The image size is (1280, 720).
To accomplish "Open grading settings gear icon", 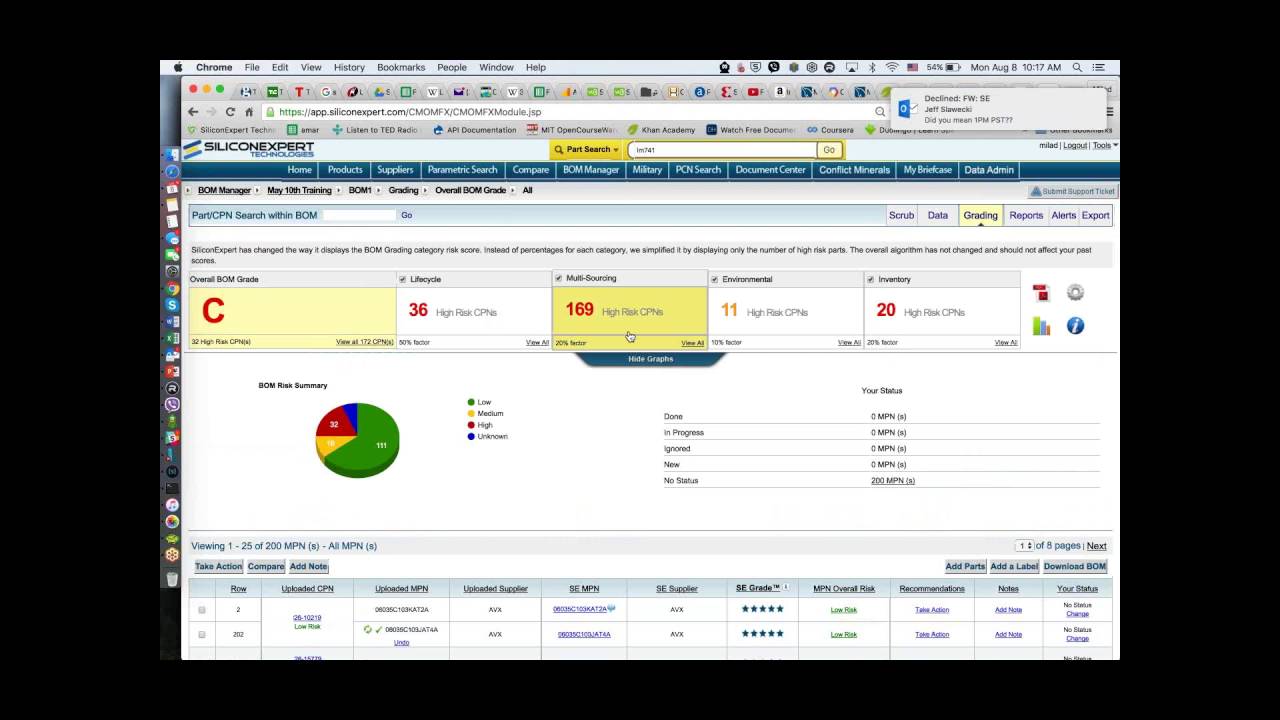I will pyautogui.click(x=1075, y=293).
